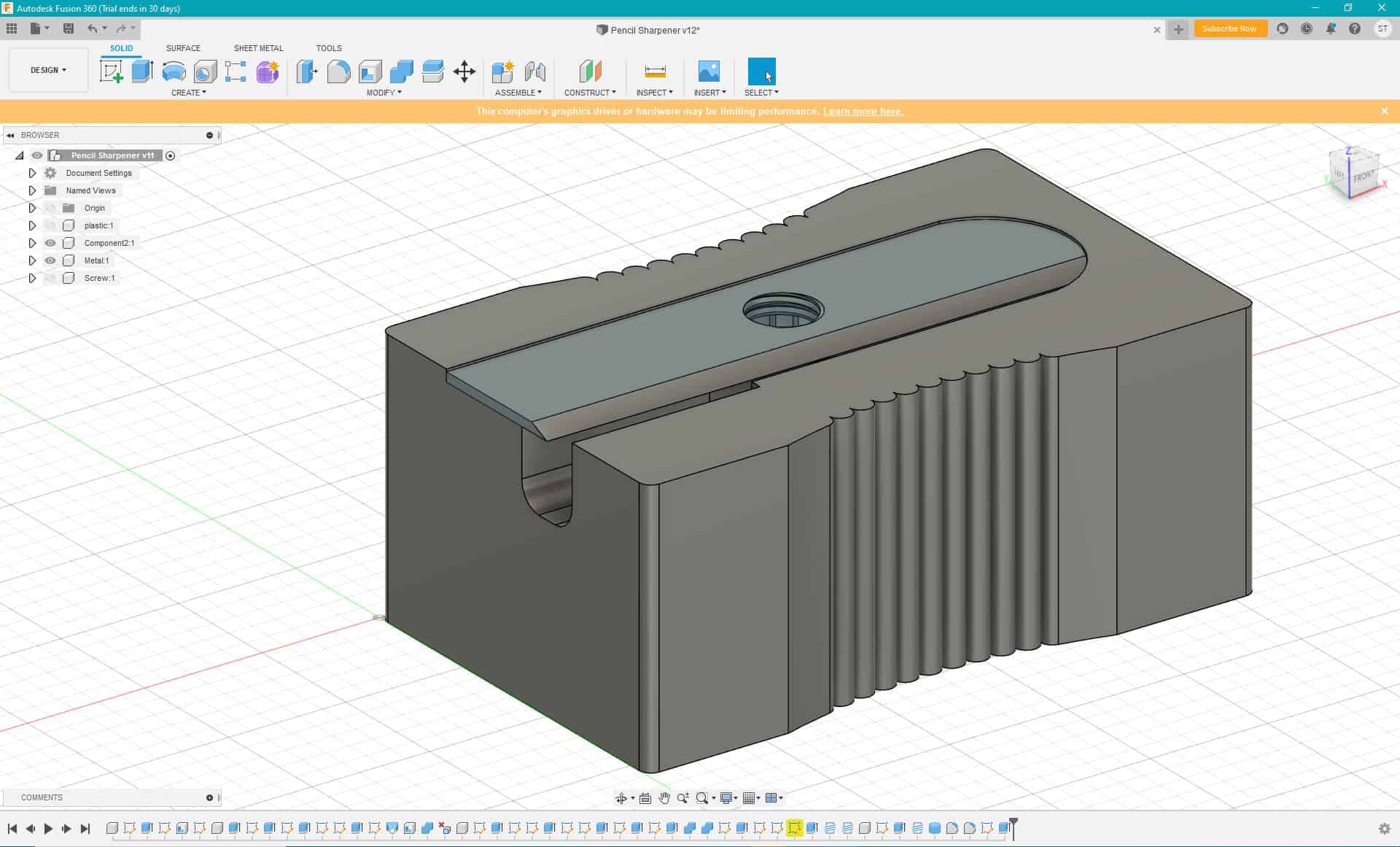Viewport: 1400px width, 847px height.
Task: Open the timeline settings gear
Action: click(x=1384, y=829)
